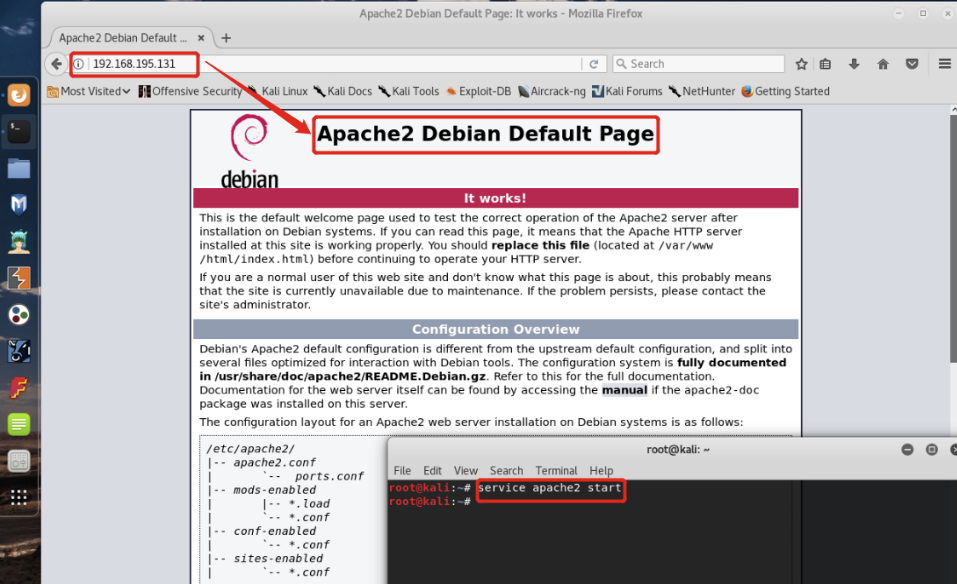Viewport: 957px width, 584px height.
Task: Click 'service apache2 start' in the terminal
Action: tap(550, 488)
